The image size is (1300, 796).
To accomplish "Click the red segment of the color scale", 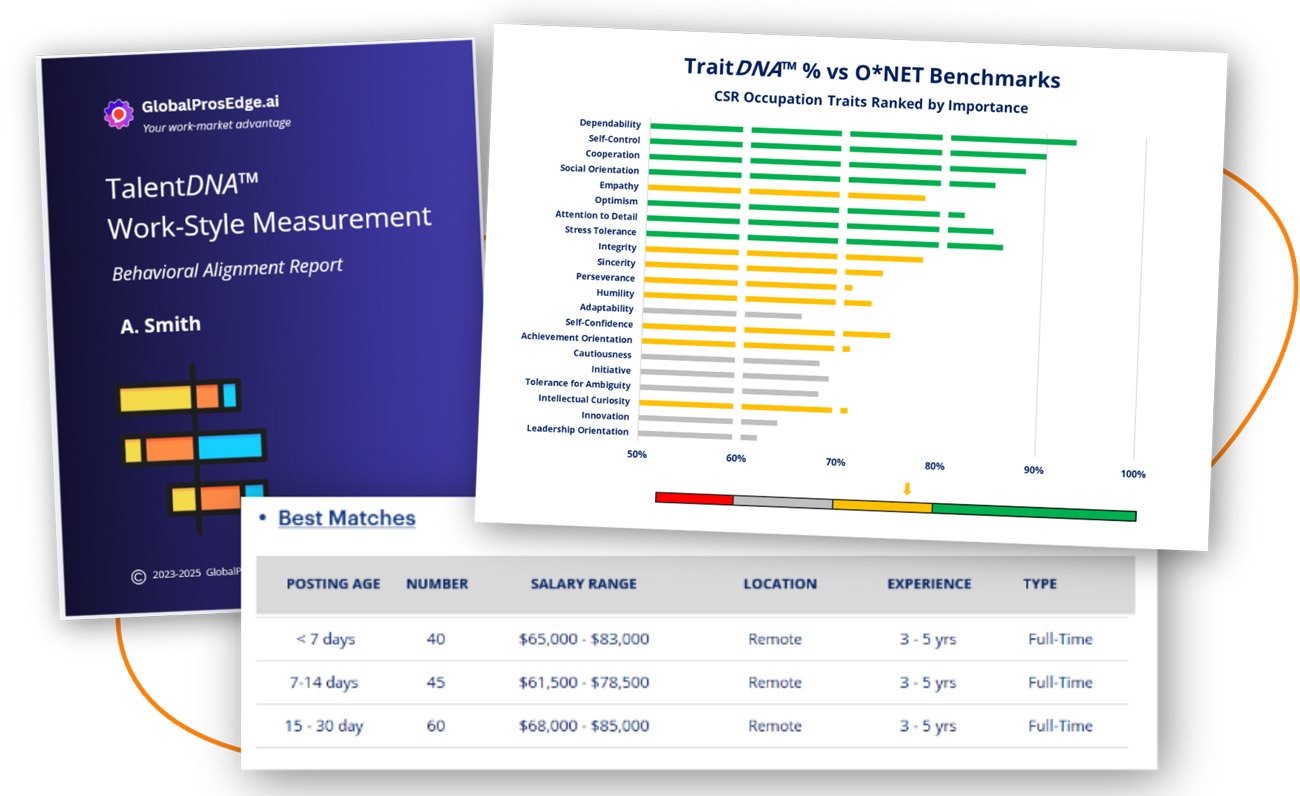I will 694,498.
